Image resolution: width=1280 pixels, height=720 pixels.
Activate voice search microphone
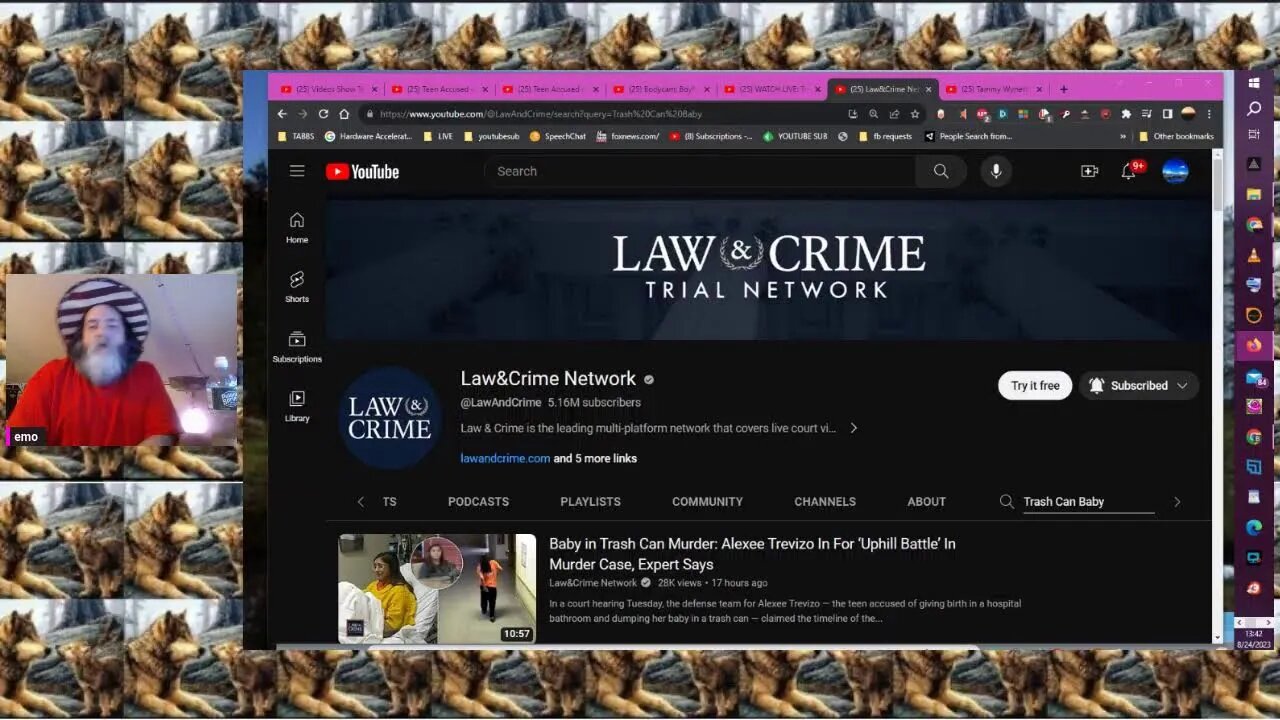click(x=996, y=171)
